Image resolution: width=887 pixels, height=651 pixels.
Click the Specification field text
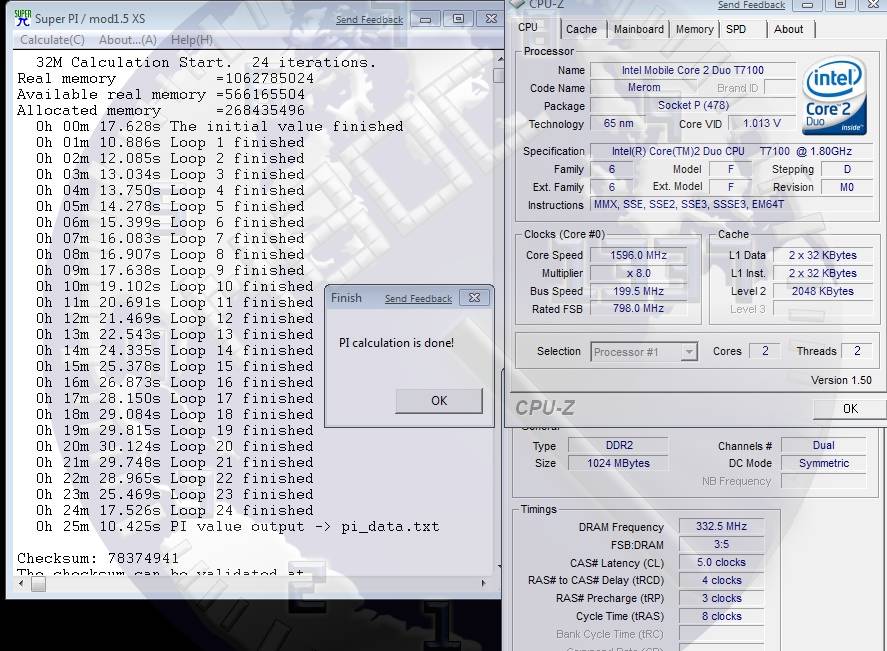(731, 152)
